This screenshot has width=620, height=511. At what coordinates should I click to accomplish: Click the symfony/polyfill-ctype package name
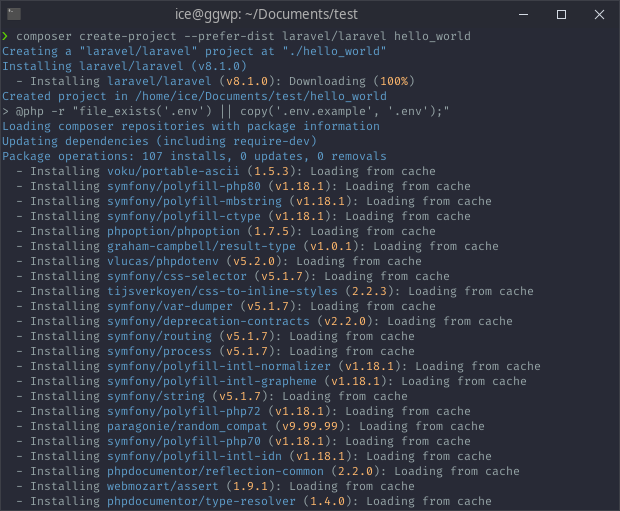pyautogui.click(x=184, y=216)
